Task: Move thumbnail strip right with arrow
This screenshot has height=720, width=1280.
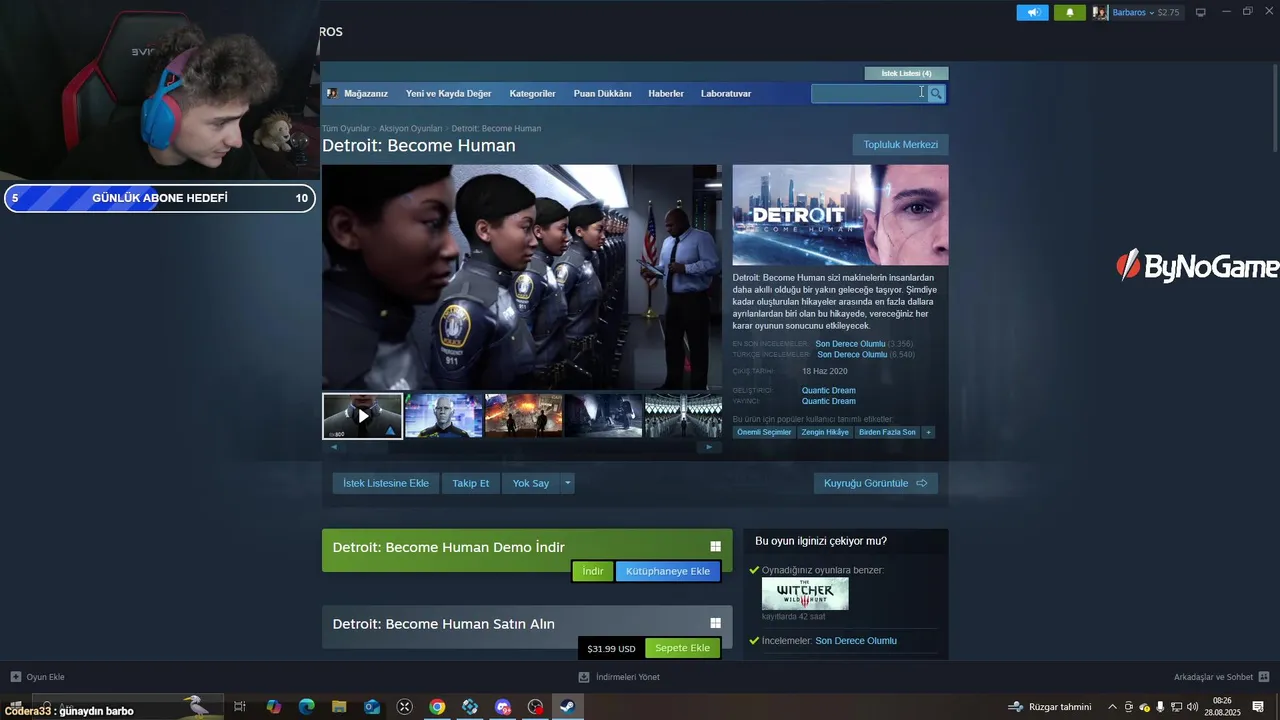Action: [x=709, y=447]
